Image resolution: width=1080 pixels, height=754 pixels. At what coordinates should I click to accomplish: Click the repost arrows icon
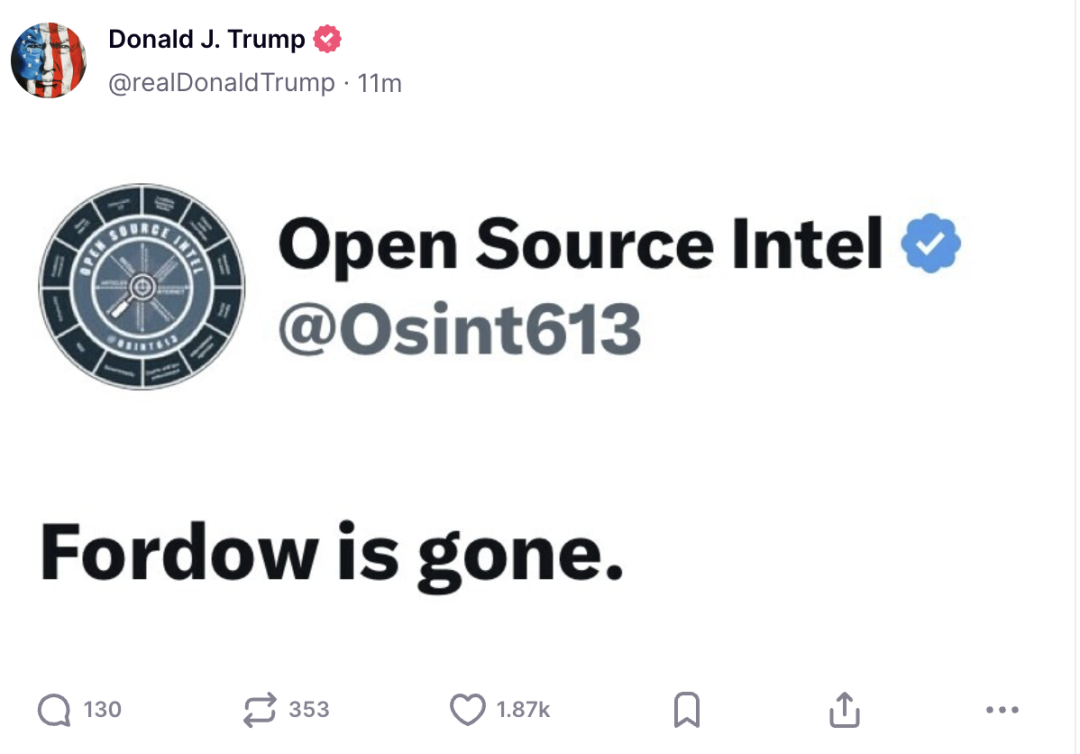[261, 710]
